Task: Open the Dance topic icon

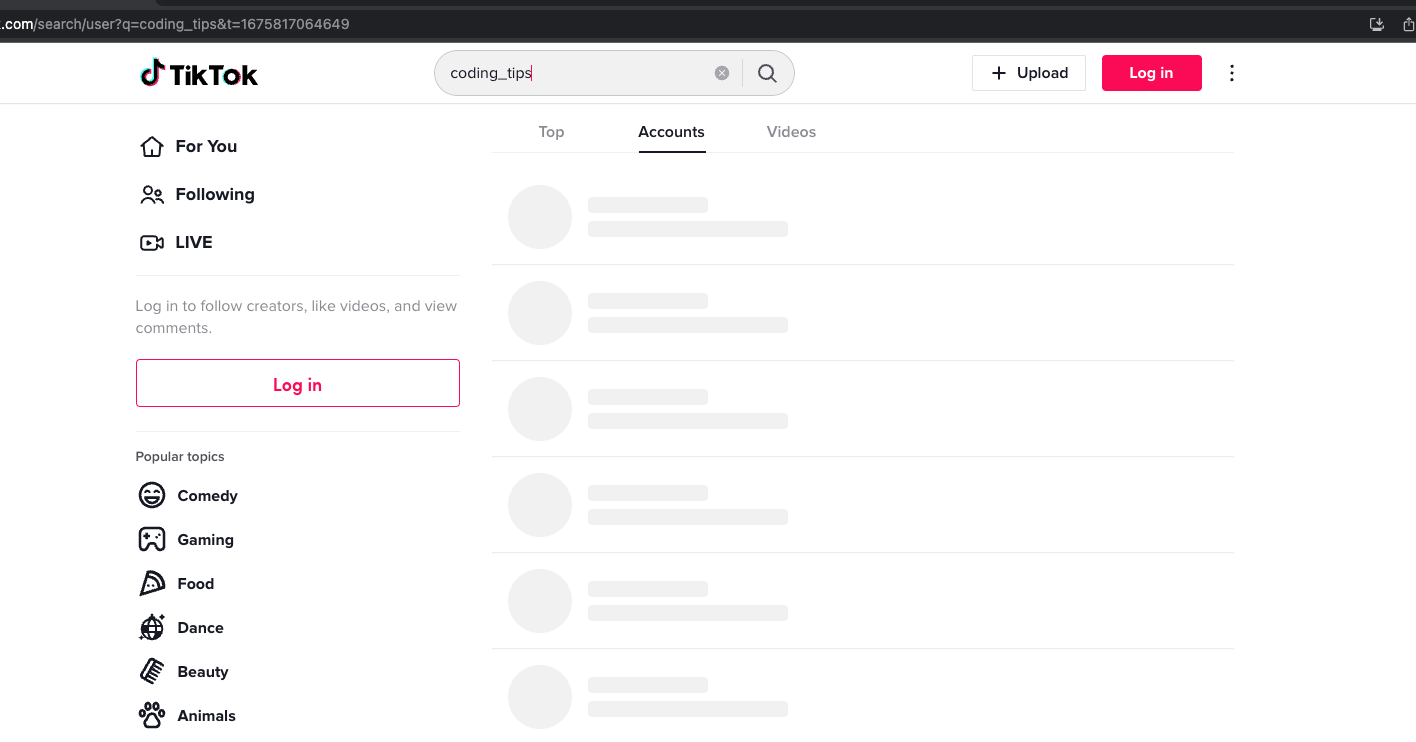Action: [x=151, y=627]
